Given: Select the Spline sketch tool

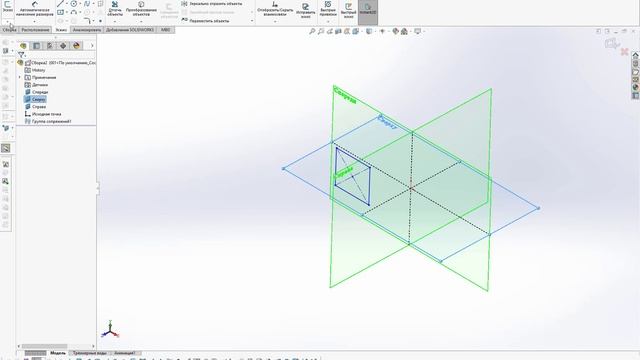Looking at the screenshot, I should pyautogui.click(x=87, y=4).
